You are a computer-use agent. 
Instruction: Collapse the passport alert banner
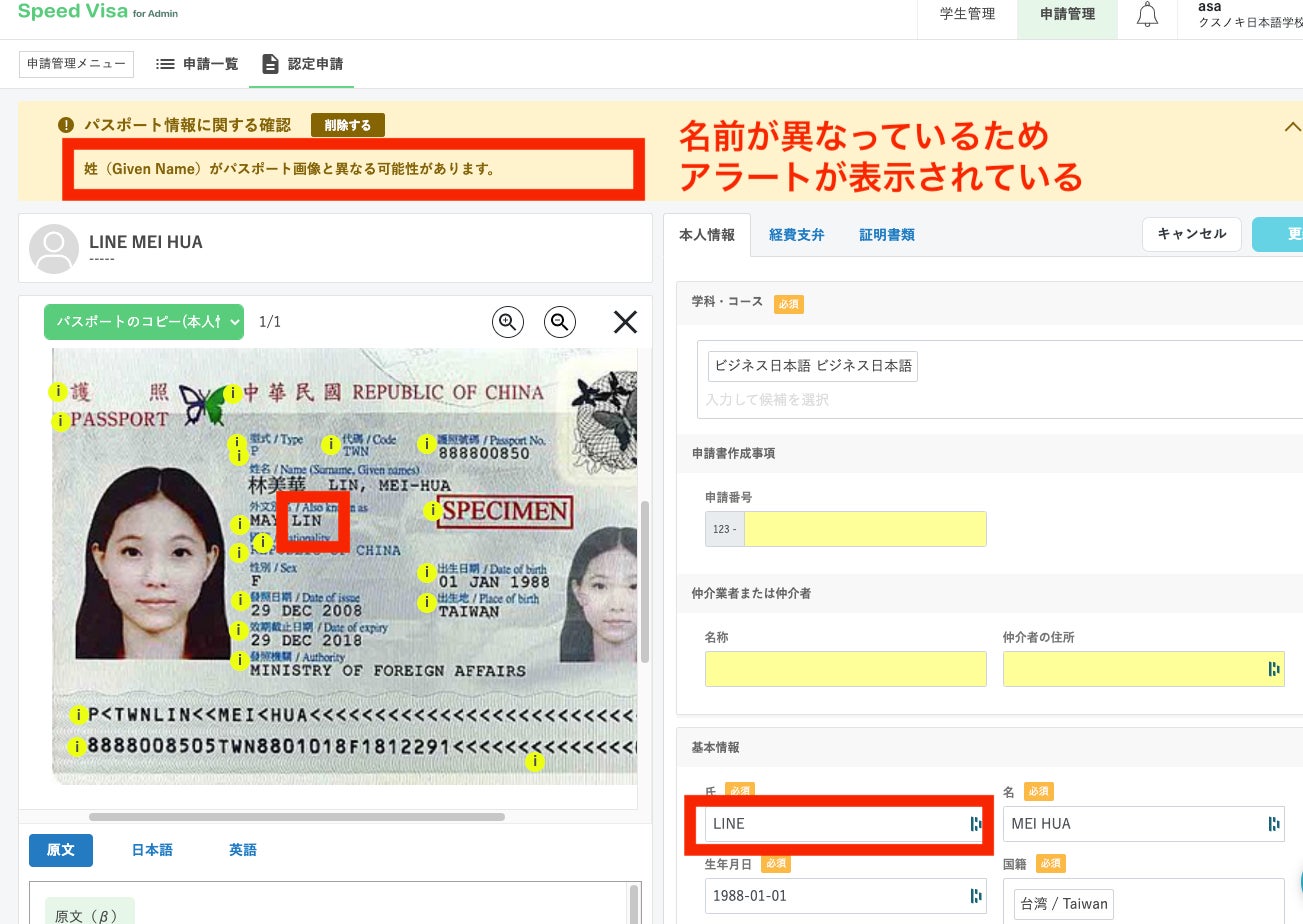pyautogui.click(x=1292, y=127)
